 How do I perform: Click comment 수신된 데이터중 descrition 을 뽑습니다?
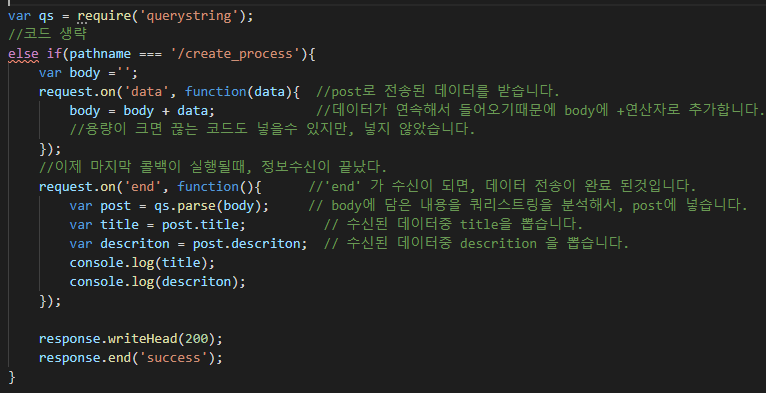click(x=476, y=243)
